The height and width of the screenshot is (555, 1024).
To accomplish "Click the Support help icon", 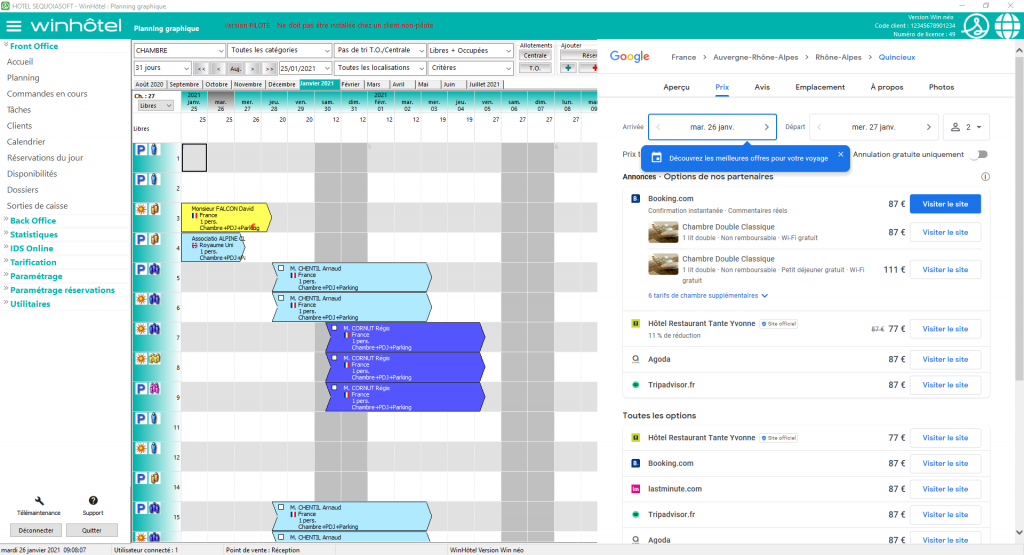I will 93,500.
